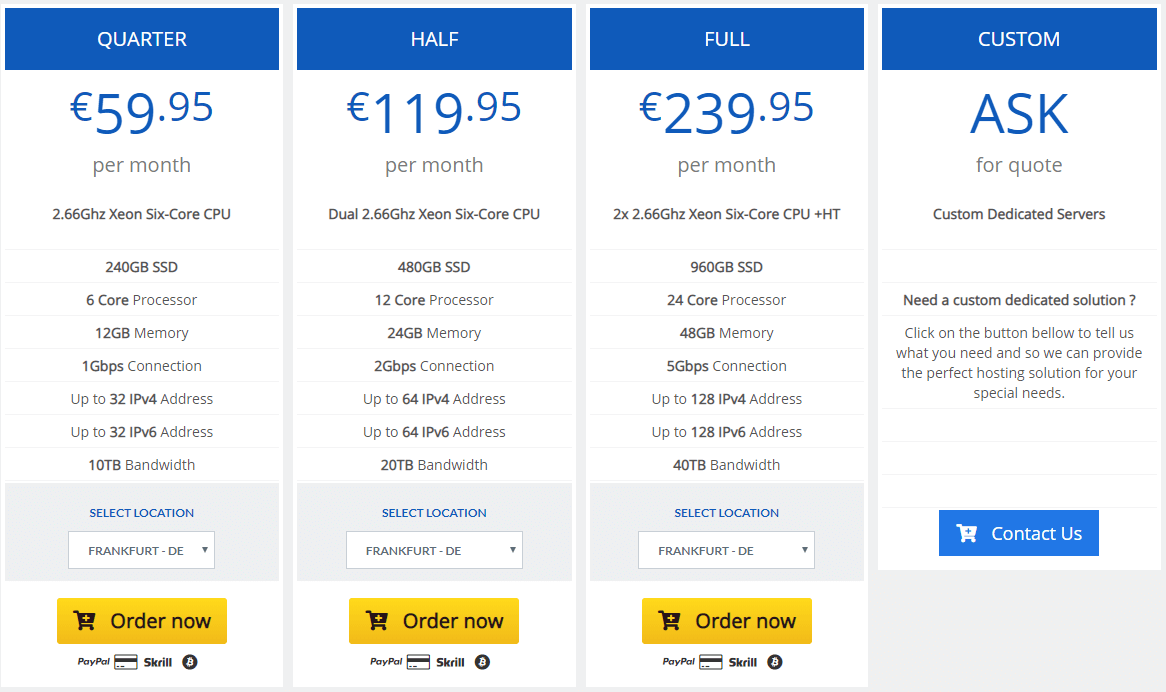Click the cart icon in the Contact Us button
The height and width of the screenshot is (692, 1166).
(967, 533)
